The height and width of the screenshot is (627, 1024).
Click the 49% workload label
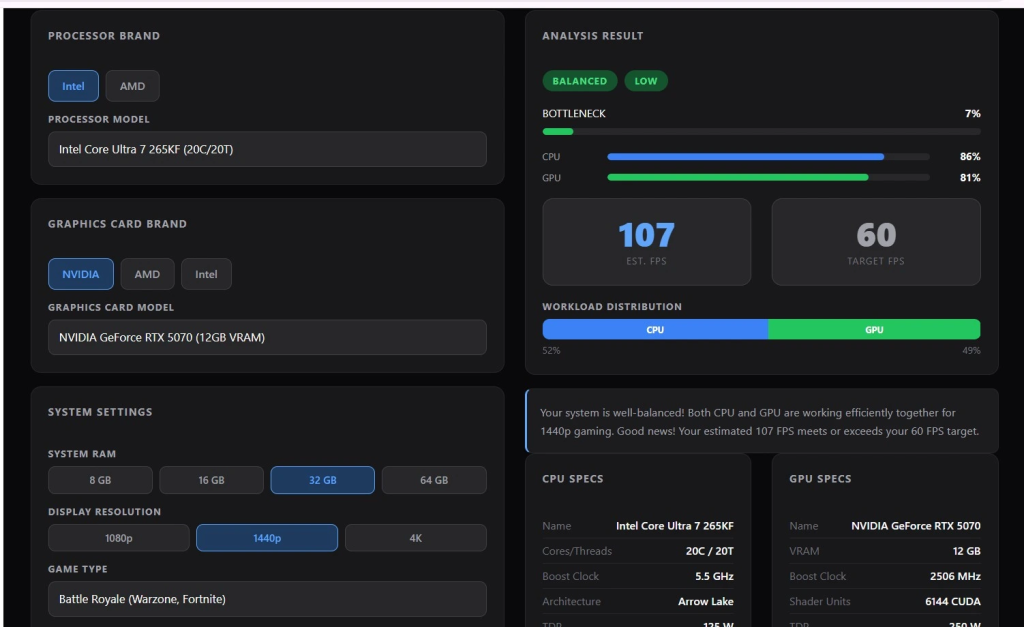coord(971,351)
